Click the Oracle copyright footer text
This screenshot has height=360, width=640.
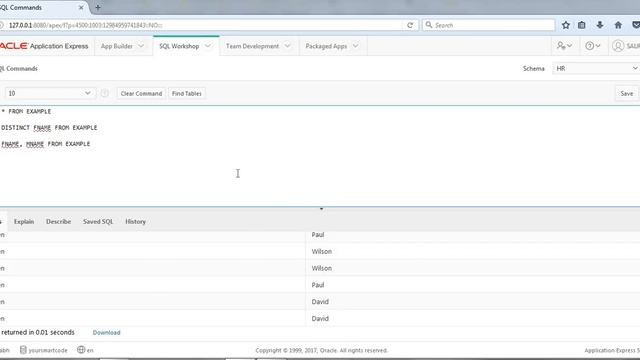(x=322, y=350)
